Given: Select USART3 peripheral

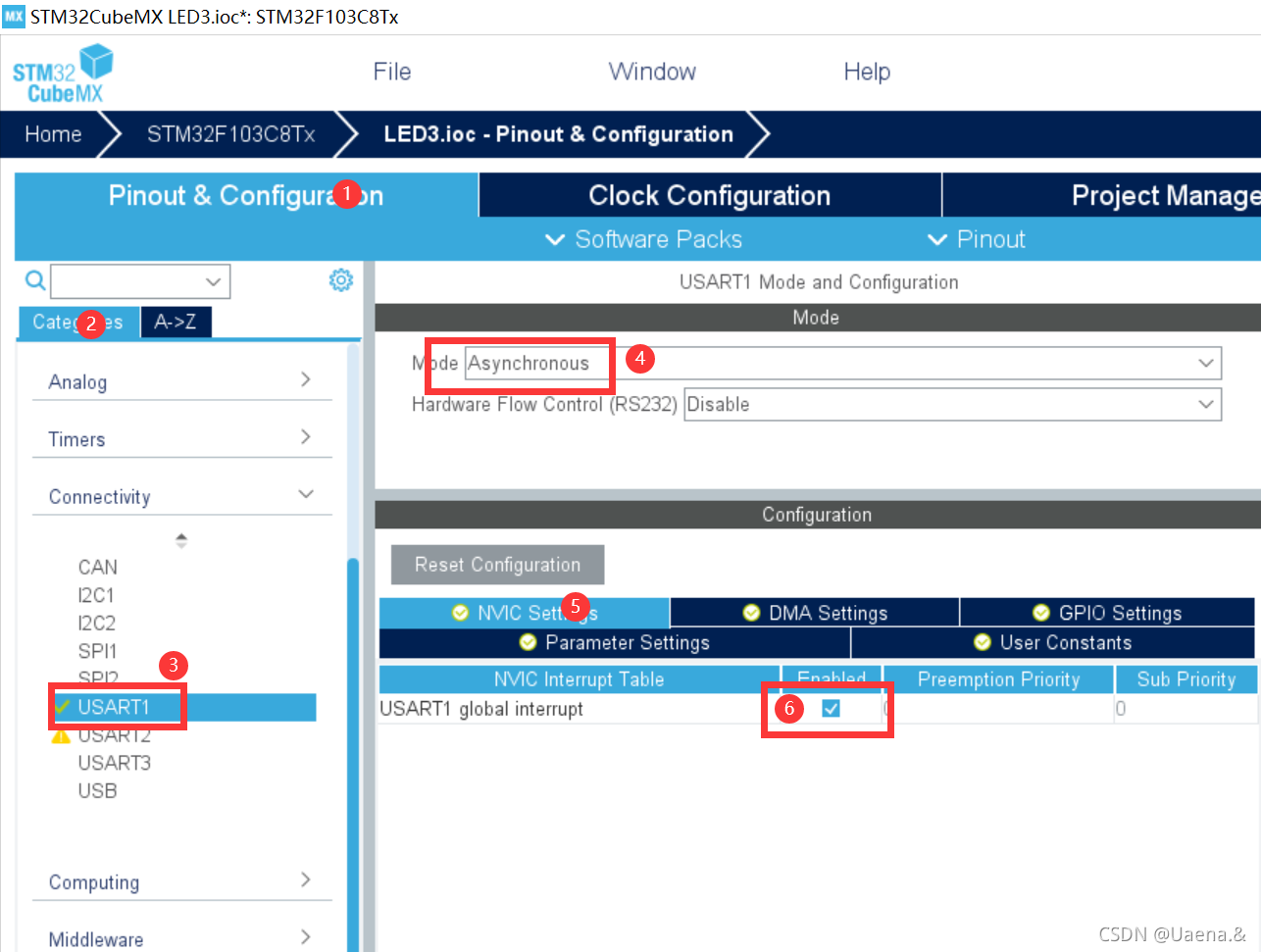Looking at the screenshot, I should pyautogui.click(x=115, y=763).
